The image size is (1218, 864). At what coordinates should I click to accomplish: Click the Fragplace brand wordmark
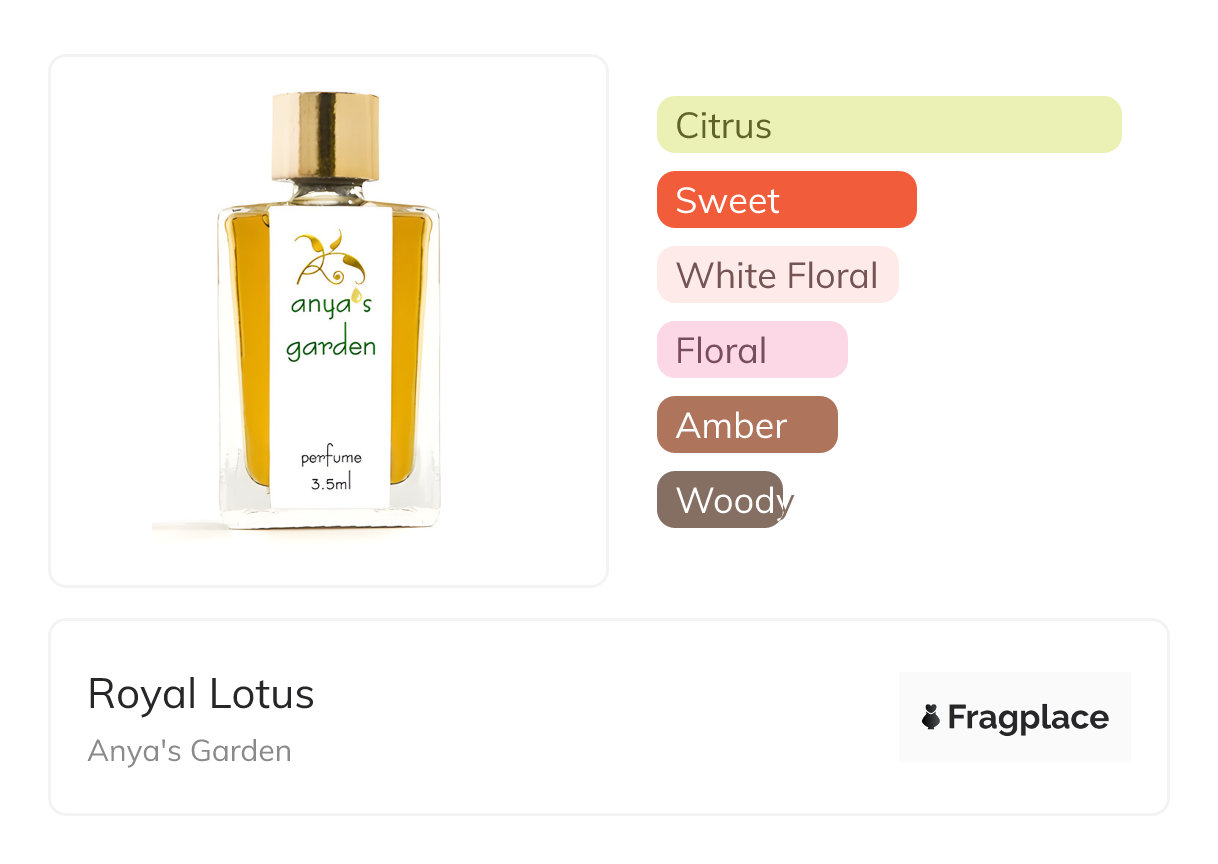coord(1028,717)
